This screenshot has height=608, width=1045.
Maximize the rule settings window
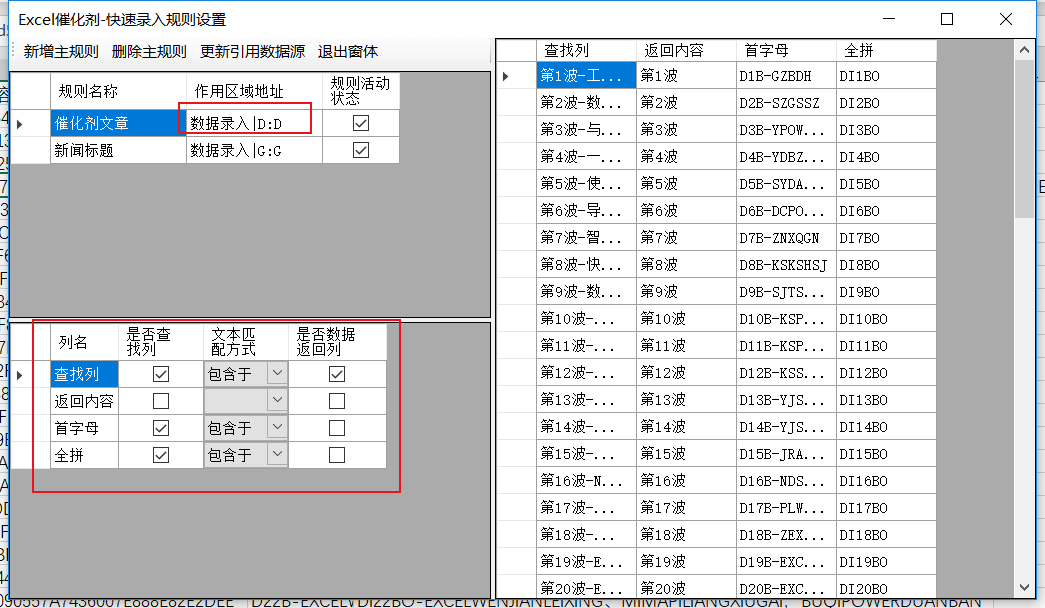tap(946, 19)
